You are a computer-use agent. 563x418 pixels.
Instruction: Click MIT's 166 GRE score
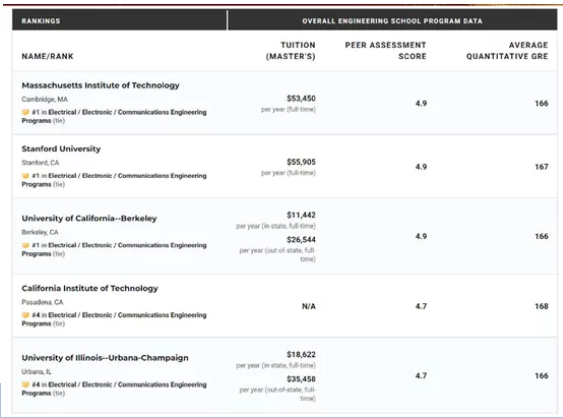[541, 103]
